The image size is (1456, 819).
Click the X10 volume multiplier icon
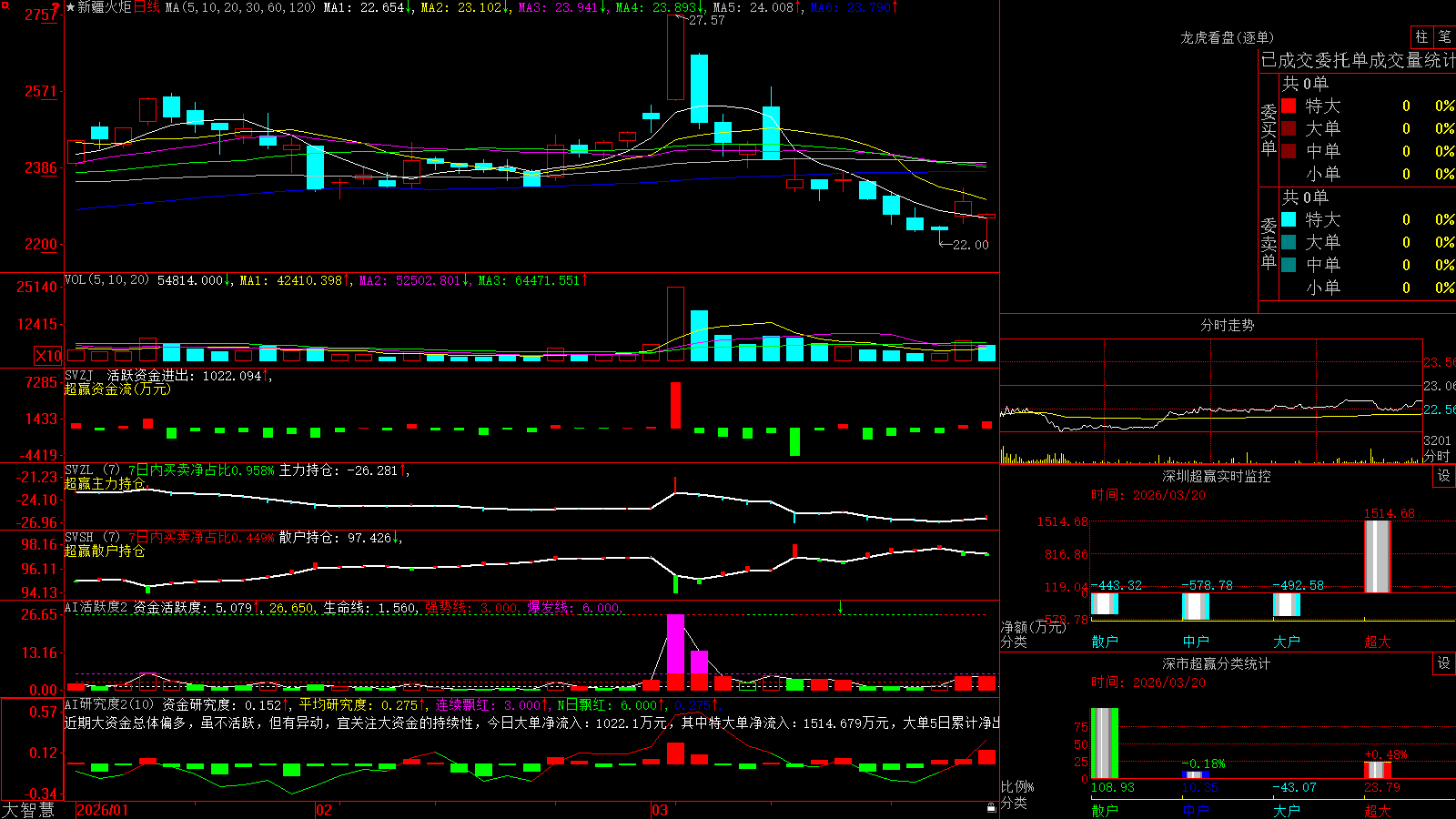[x=48, y=356]
